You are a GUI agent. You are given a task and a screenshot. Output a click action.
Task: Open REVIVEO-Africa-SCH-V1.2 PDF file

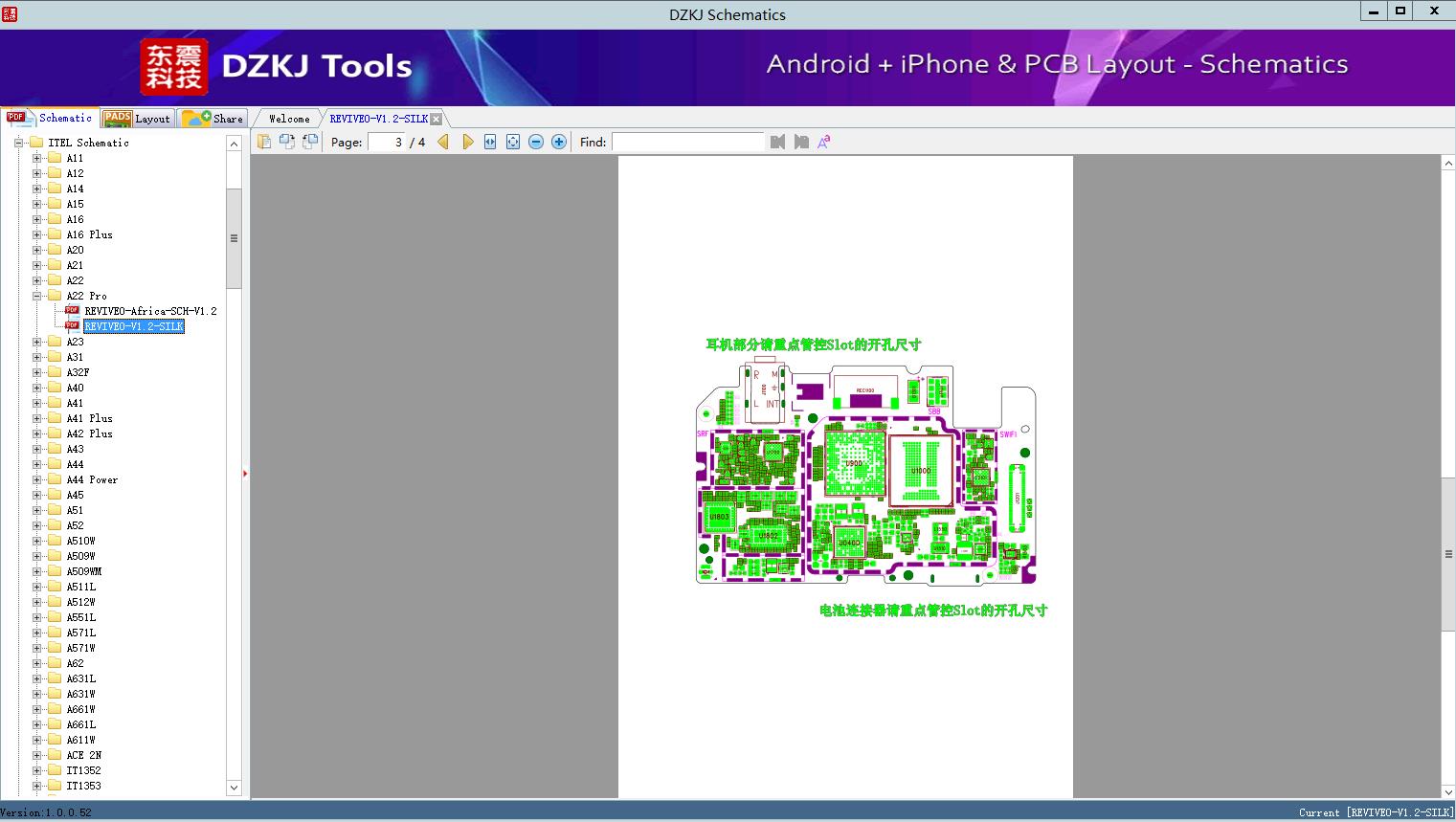(150, 311)
